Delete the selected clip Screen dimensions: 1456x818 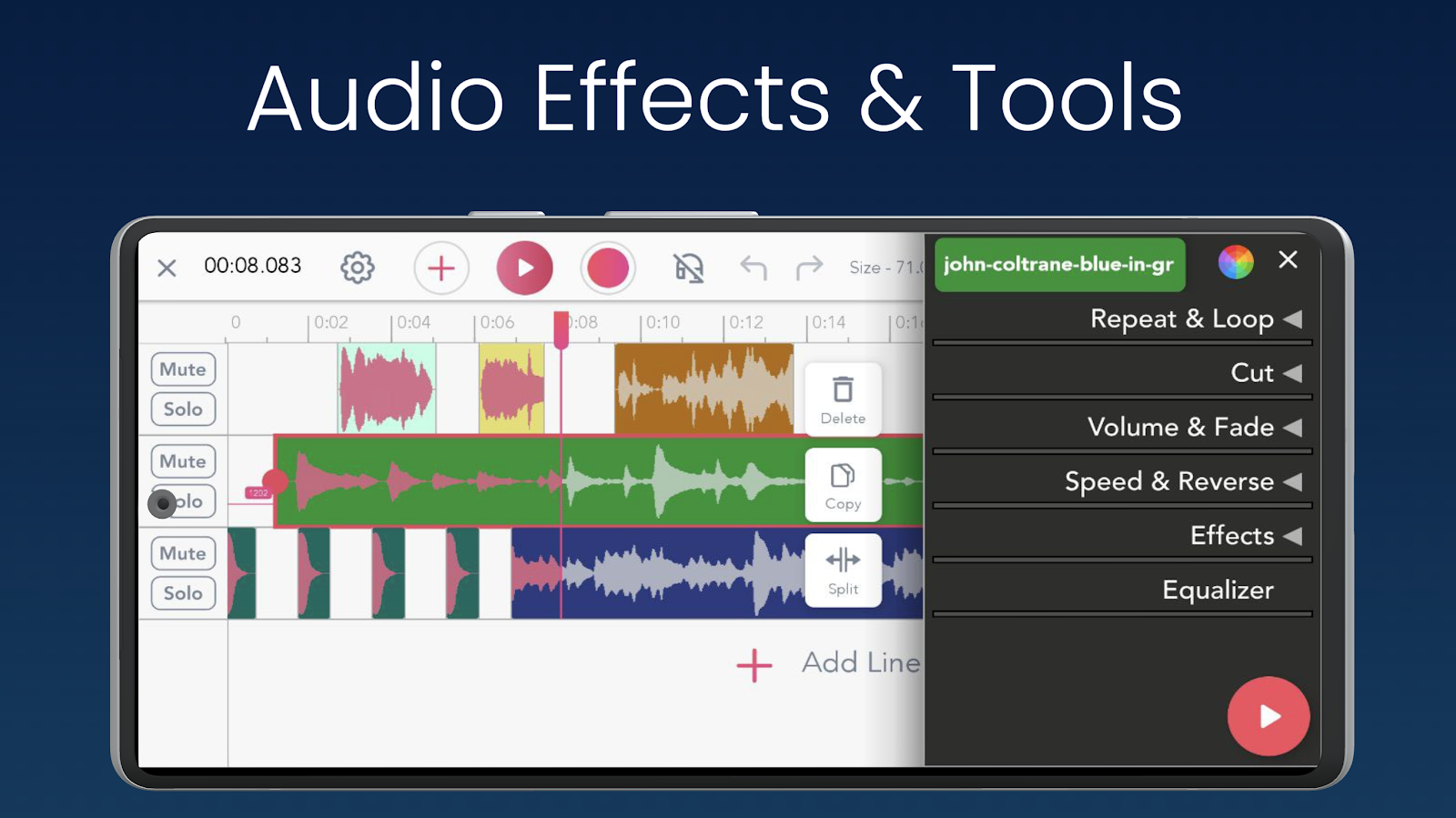coord(844,399)
